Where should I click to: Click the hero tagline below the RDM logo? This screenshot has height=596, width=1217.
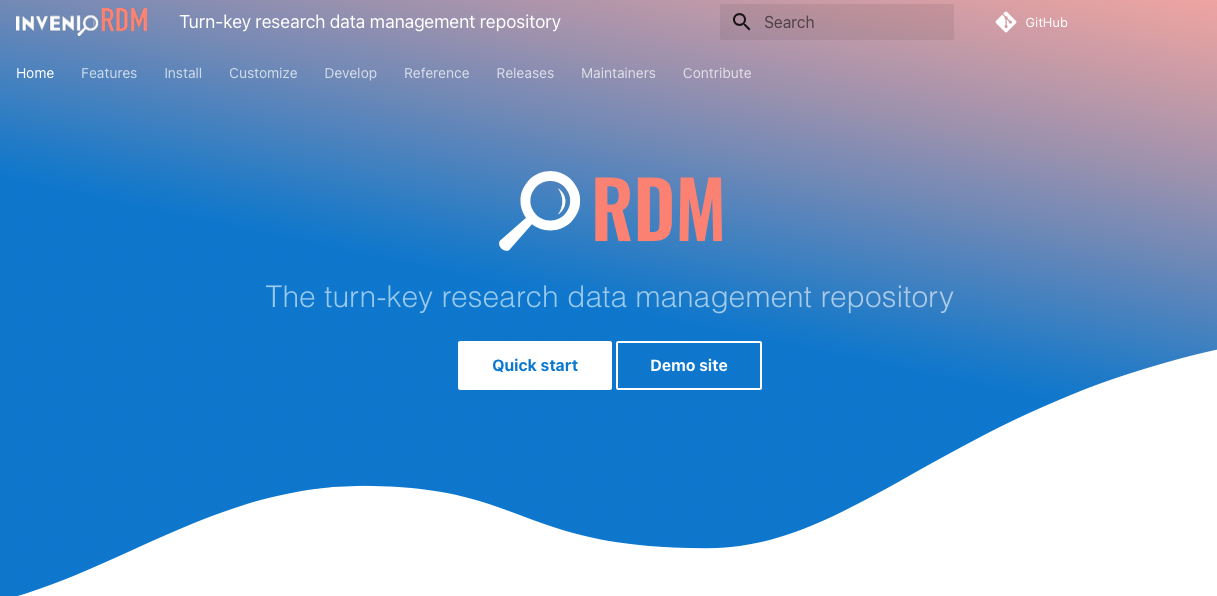tap(609, 297)
